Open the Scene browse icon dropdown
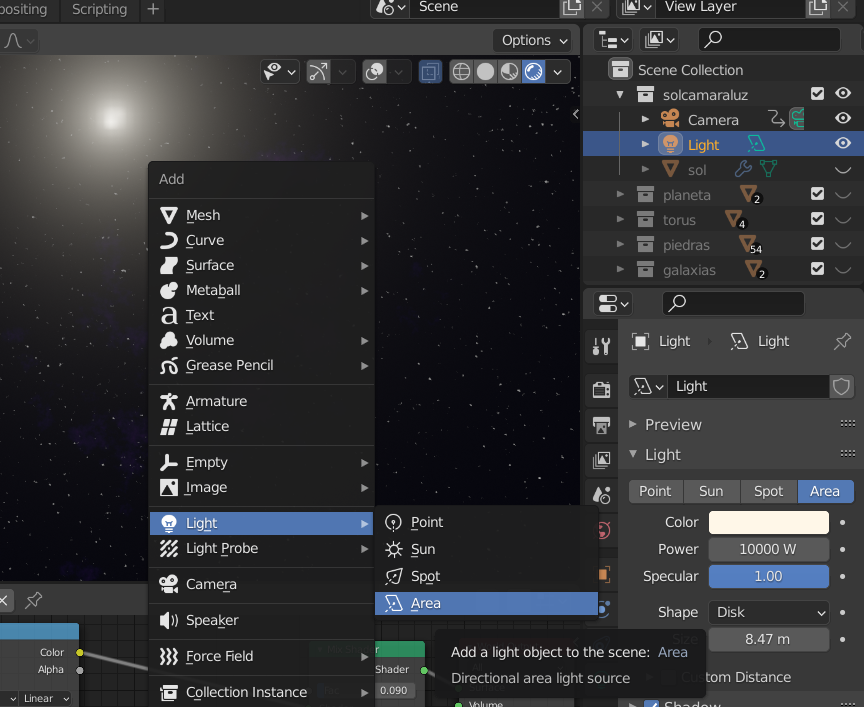Viewport: 864px width, 707px height. tap(391, 7)
